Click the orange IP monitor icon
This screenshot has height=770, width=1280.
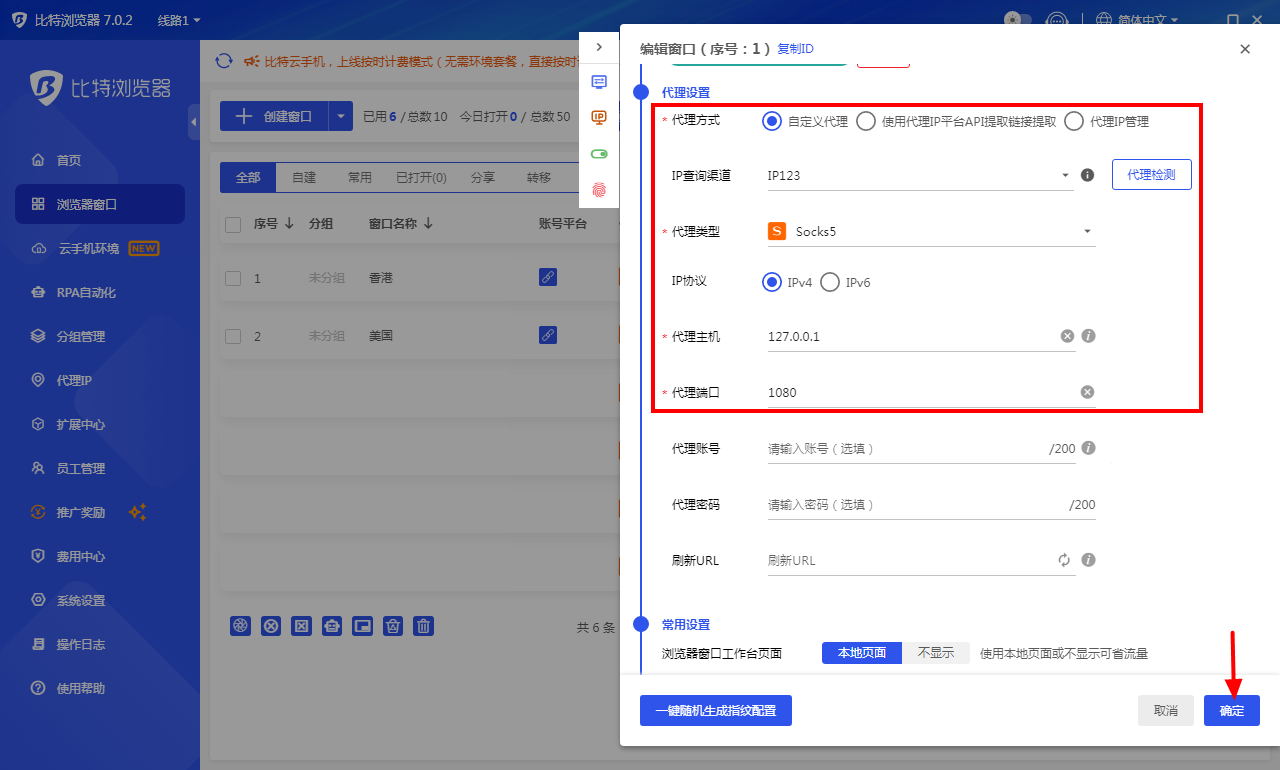[599, 118]
